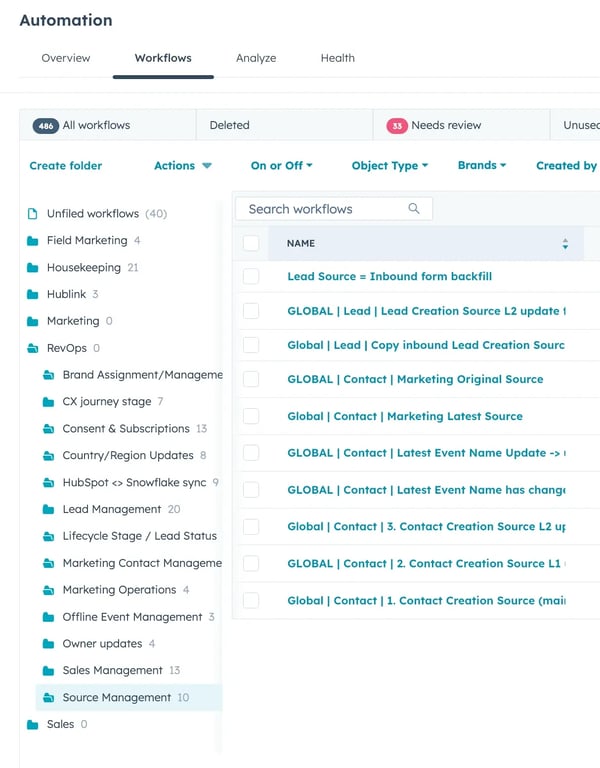
Task: Check the 3. Contact Creation Source L2 row
Action: (x=251, y=527)
